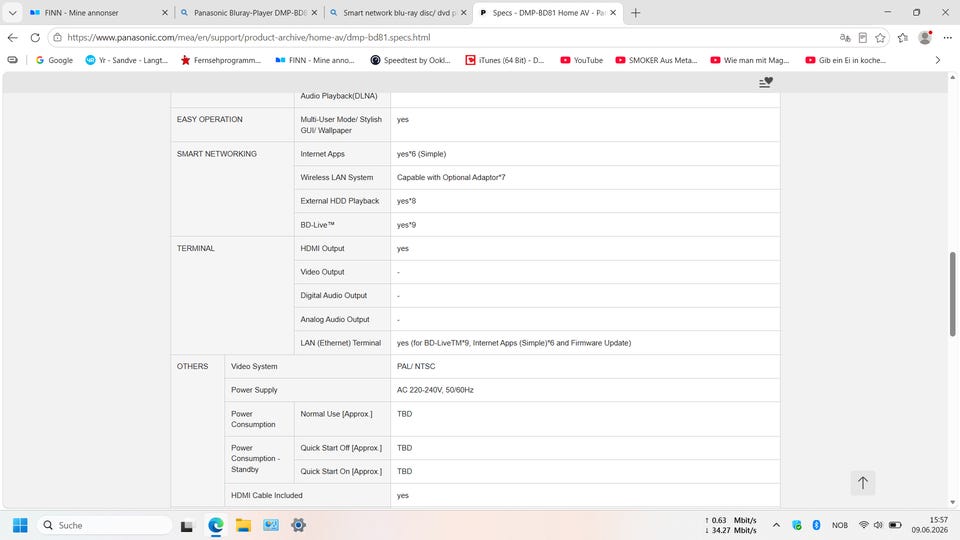The width and height of the screenshot is (960, 540).
Task: Open the browser profile avatar
Action: 925,37
